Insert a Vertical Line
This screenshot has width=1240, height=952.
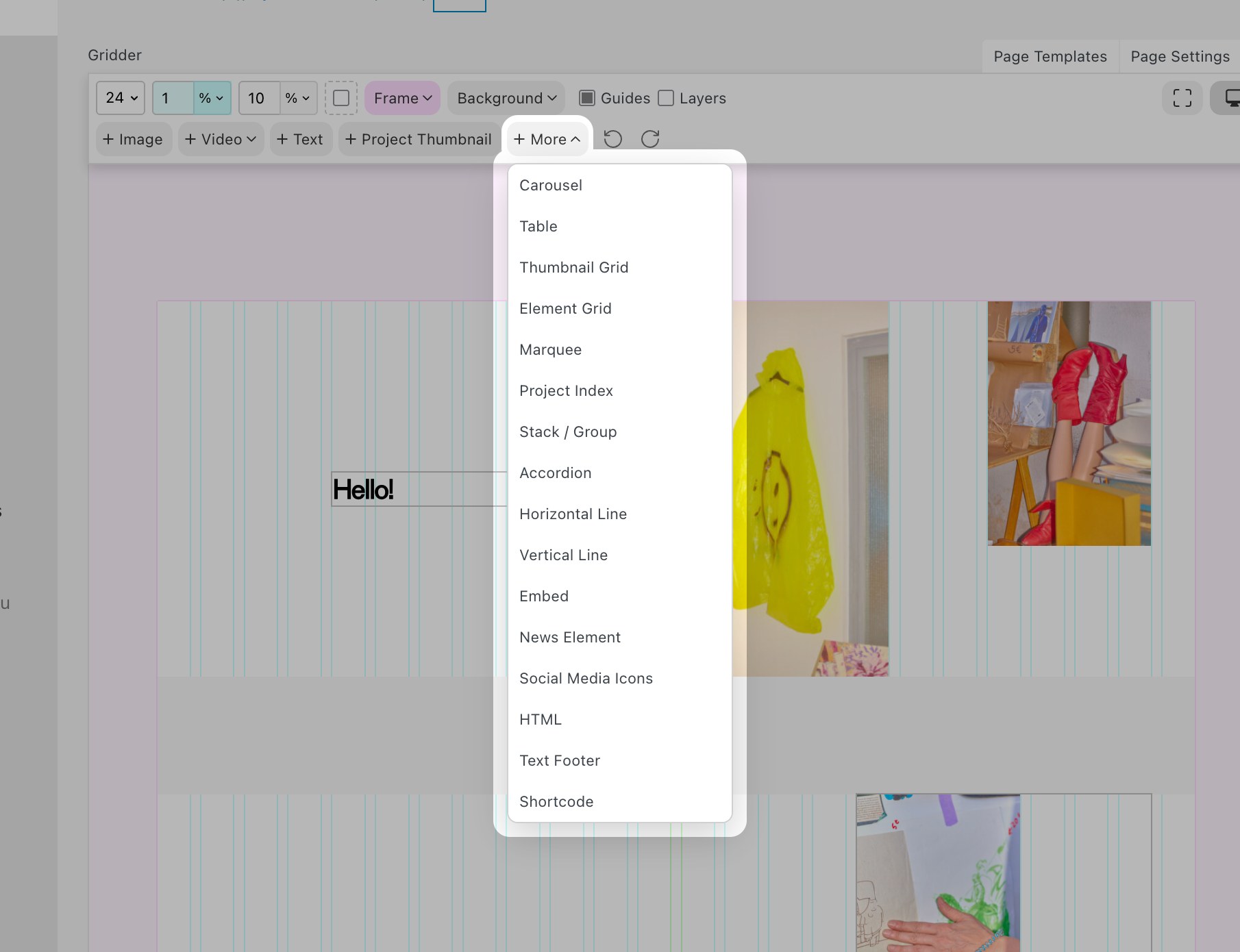[620, 555]
